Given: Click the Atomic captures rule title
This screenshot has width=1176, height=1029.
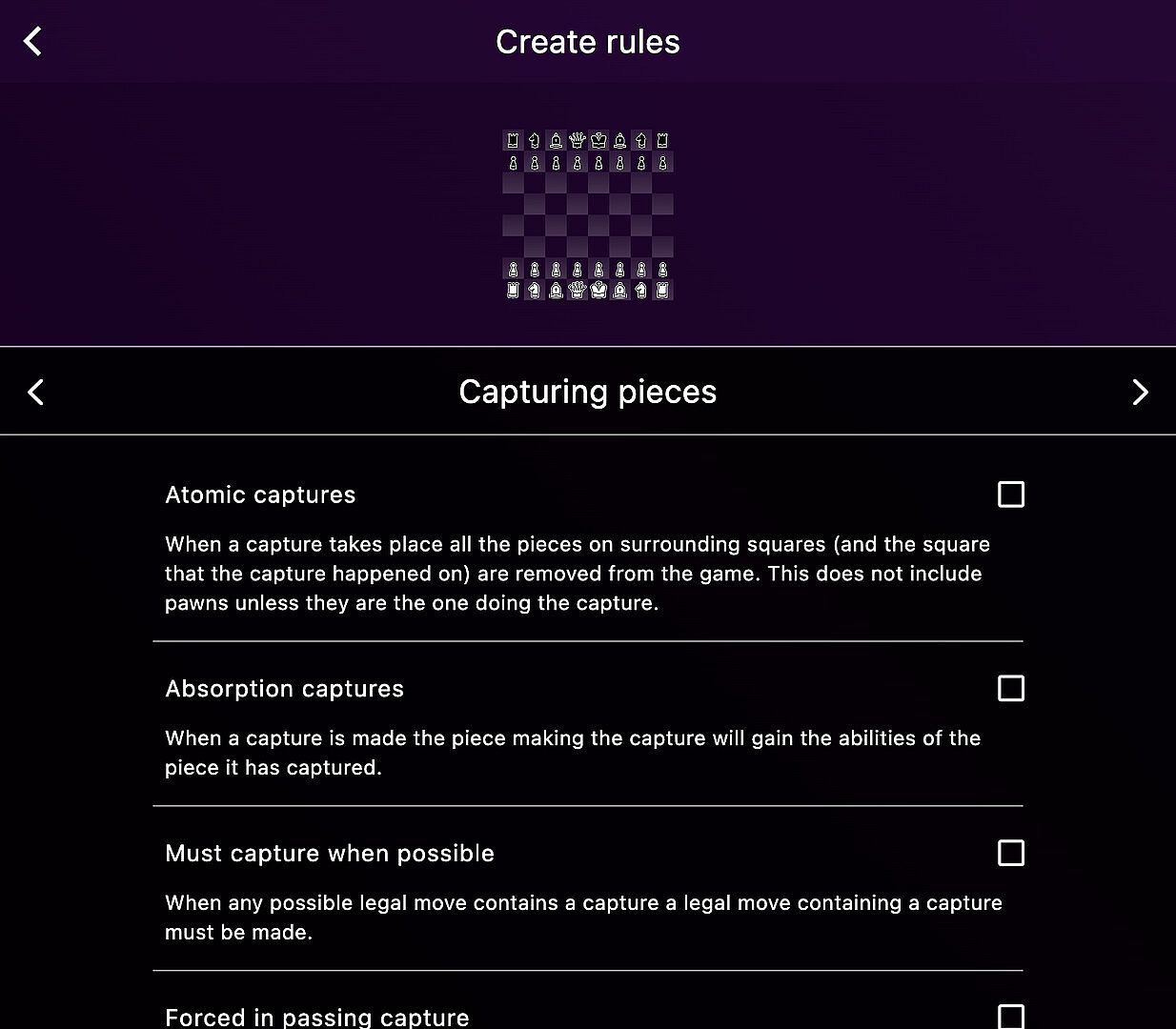Looking at the screenshot, I should click(260, 494).
